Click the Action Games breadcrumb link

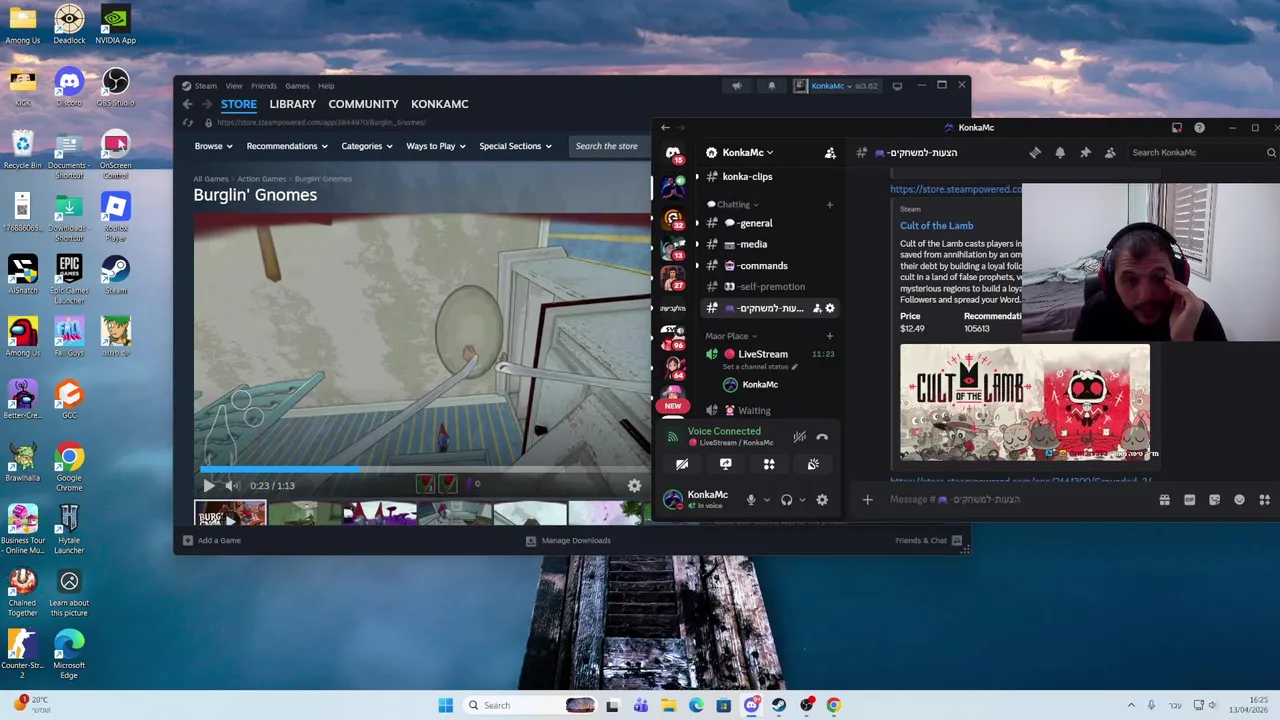[x=261, y=179]
